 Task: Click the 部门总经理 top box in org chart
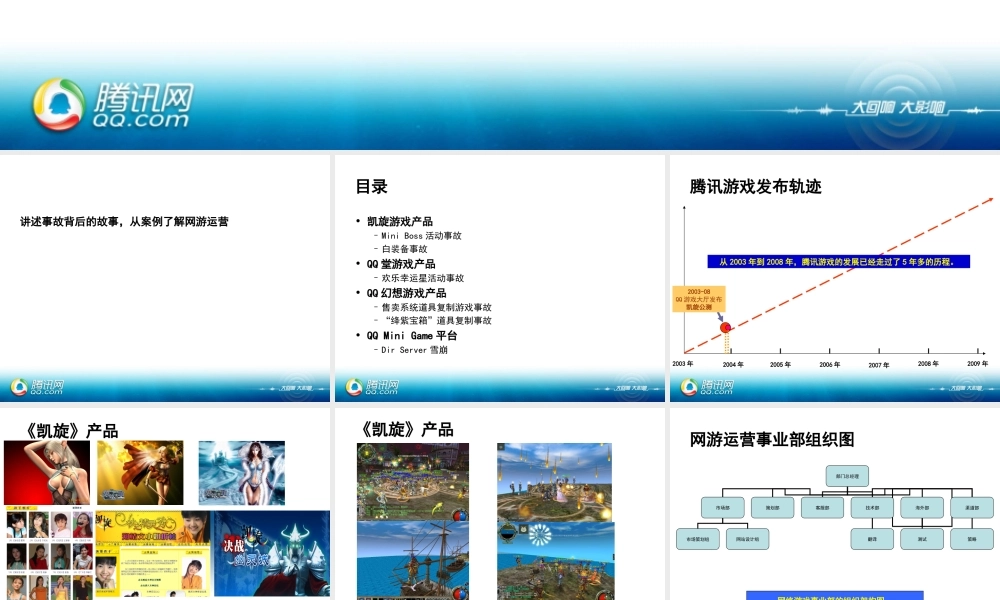tap(847, 476)
